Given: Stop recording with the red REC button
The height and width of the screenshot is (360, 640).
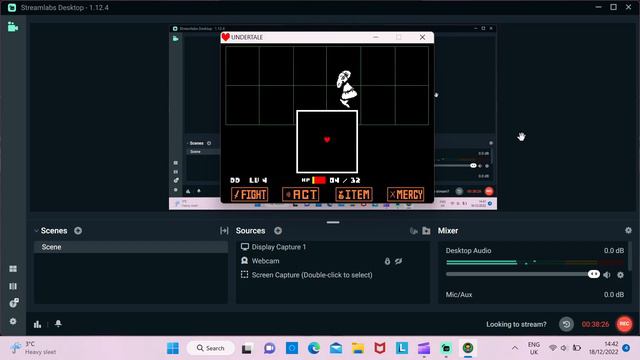Looking at the screenshot, I should click(x=624, y=324).
